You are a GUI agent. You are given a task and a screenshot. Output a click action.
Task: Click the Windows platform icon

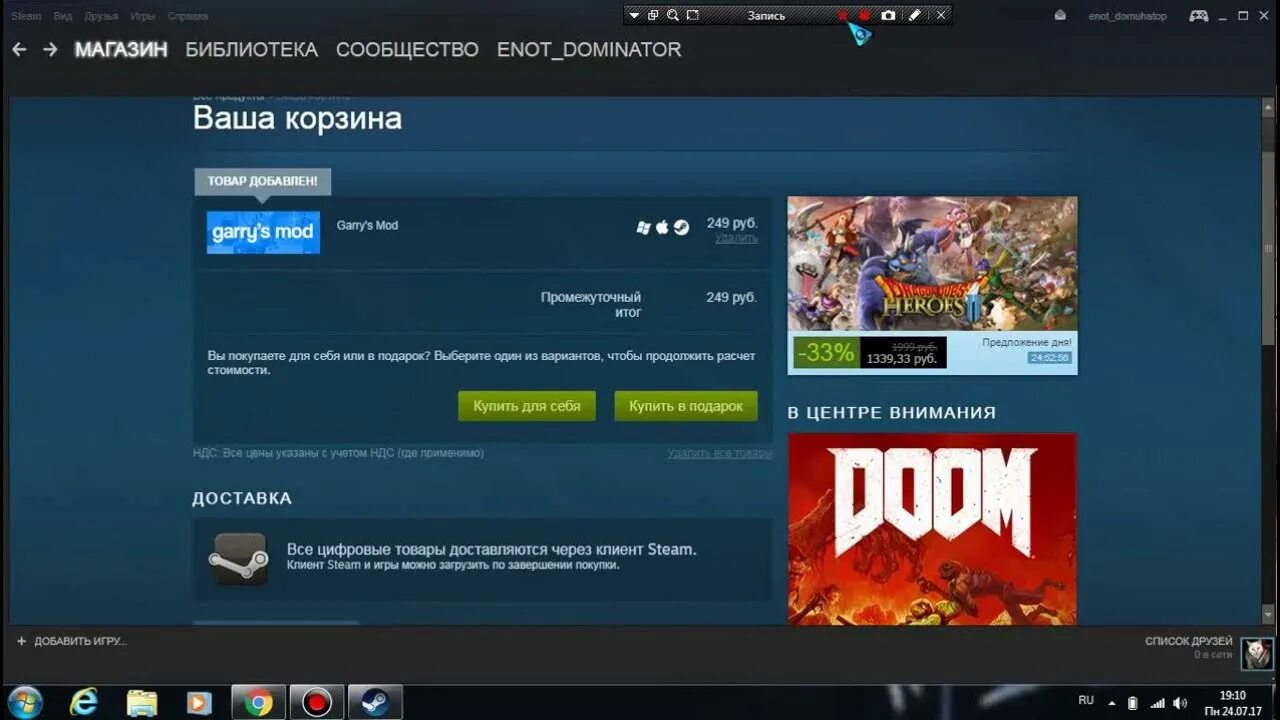(x=643, y=227)
